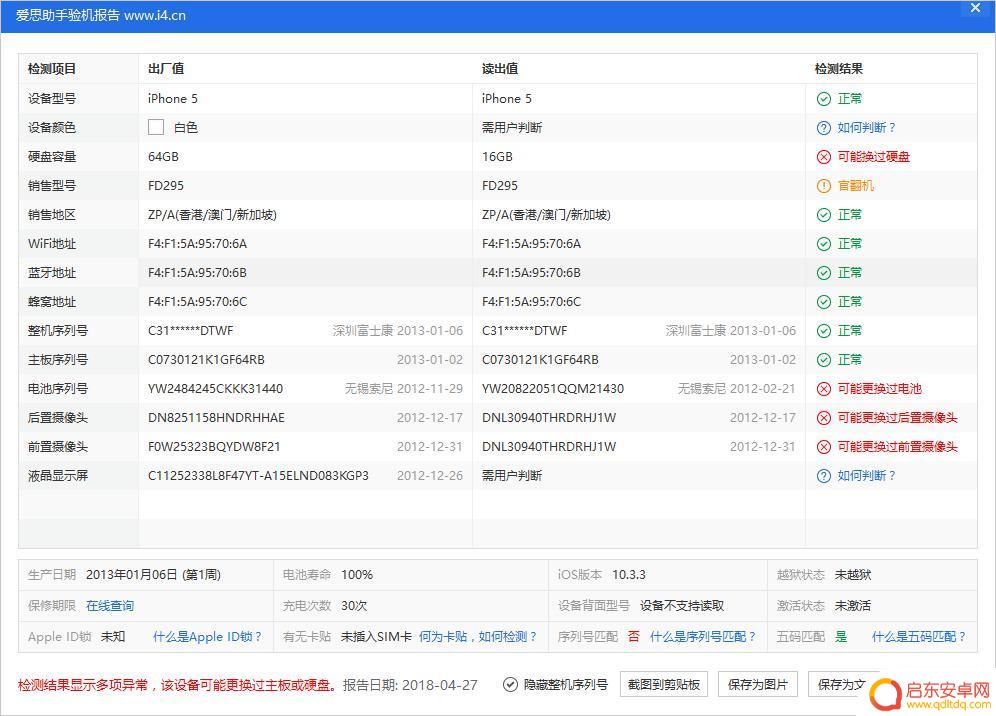Open 什么是Apple ID锁 help link
This screenshot has width=996, height=716.
pyautogui.click(x=207, y=637)
